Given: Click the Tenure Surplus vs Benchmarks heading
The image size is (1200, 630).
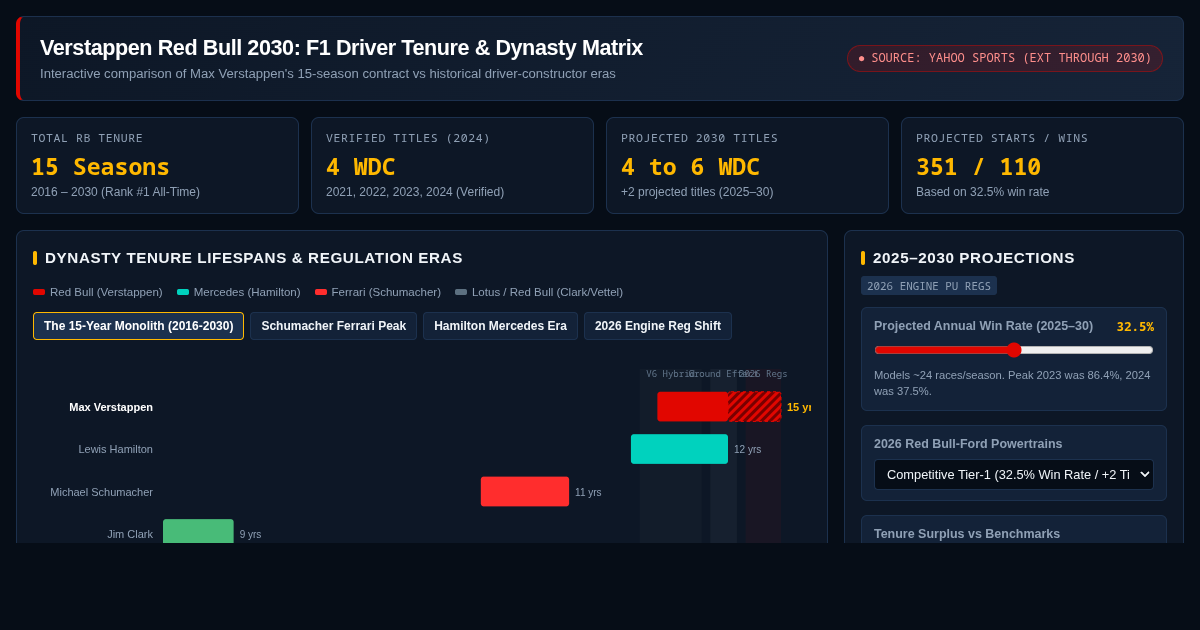Looking at the screenshot, I should click(x=967, y=534).
